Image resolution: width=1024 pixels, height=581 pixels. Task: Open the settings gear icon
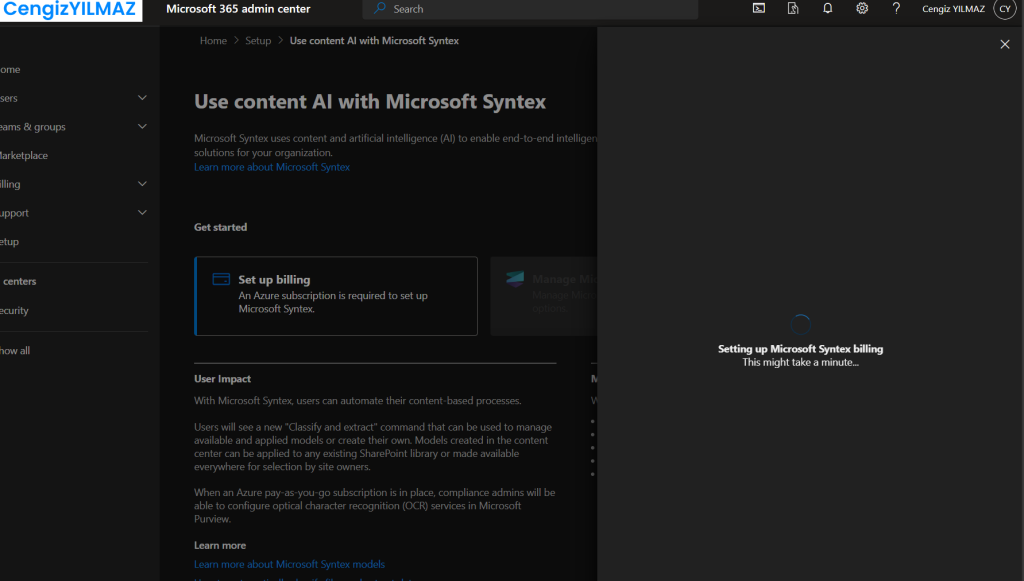(x=862, y=9)
